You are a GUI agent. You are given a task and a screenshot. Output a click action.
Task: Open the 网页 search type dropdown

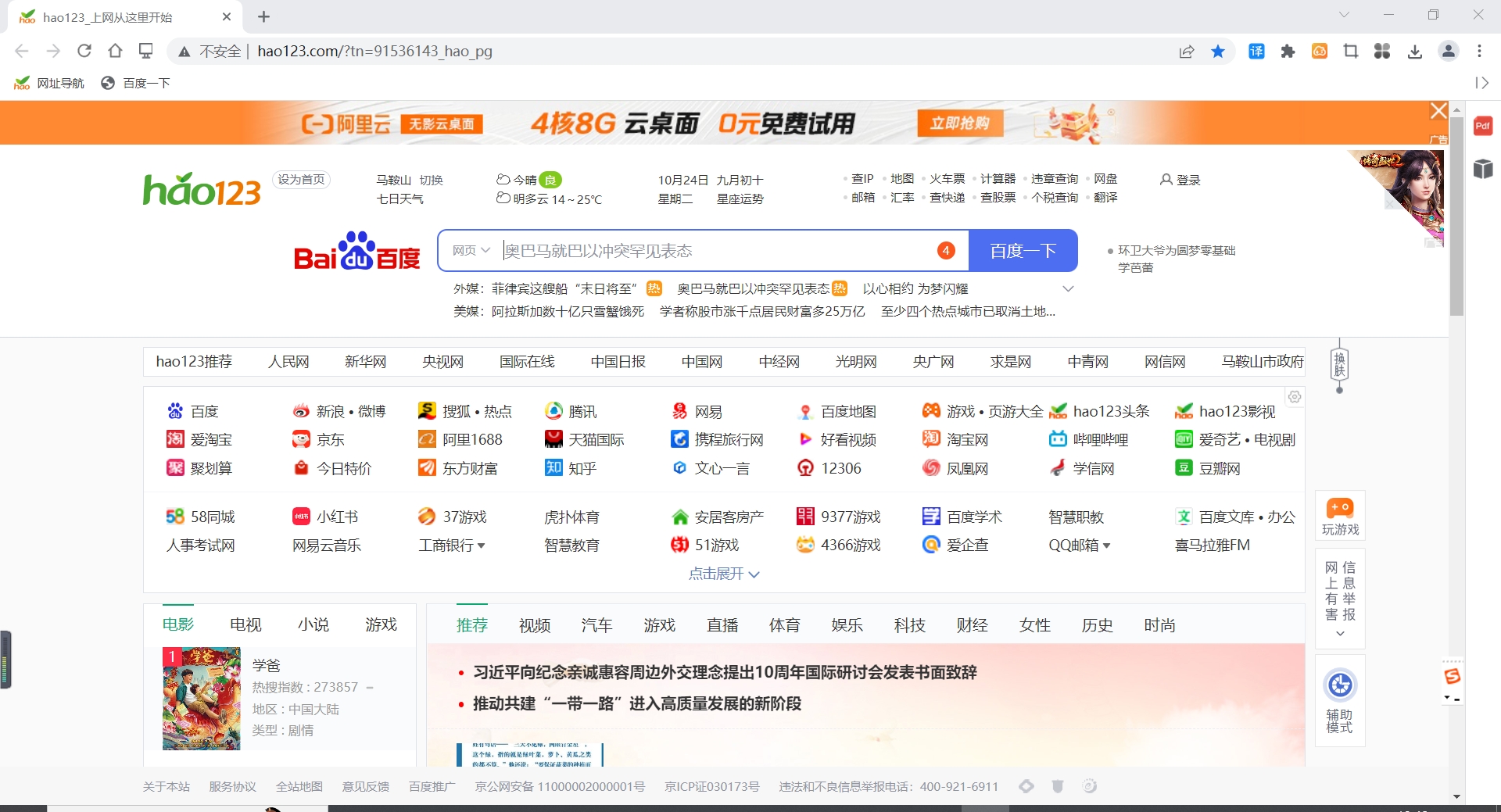point(471,250)
